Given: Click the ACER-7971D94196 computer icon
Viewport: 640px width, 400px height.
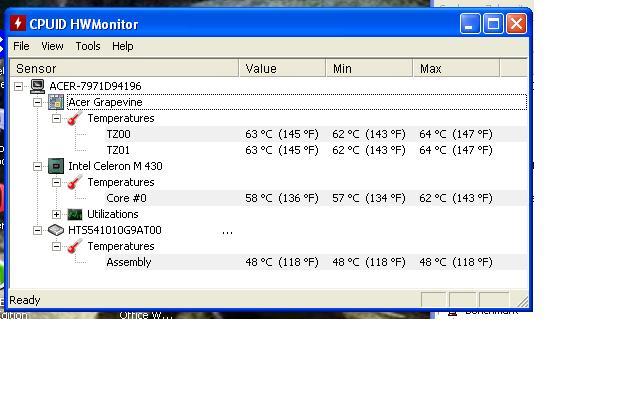Looking at the screenshot, I should (37, 86).
